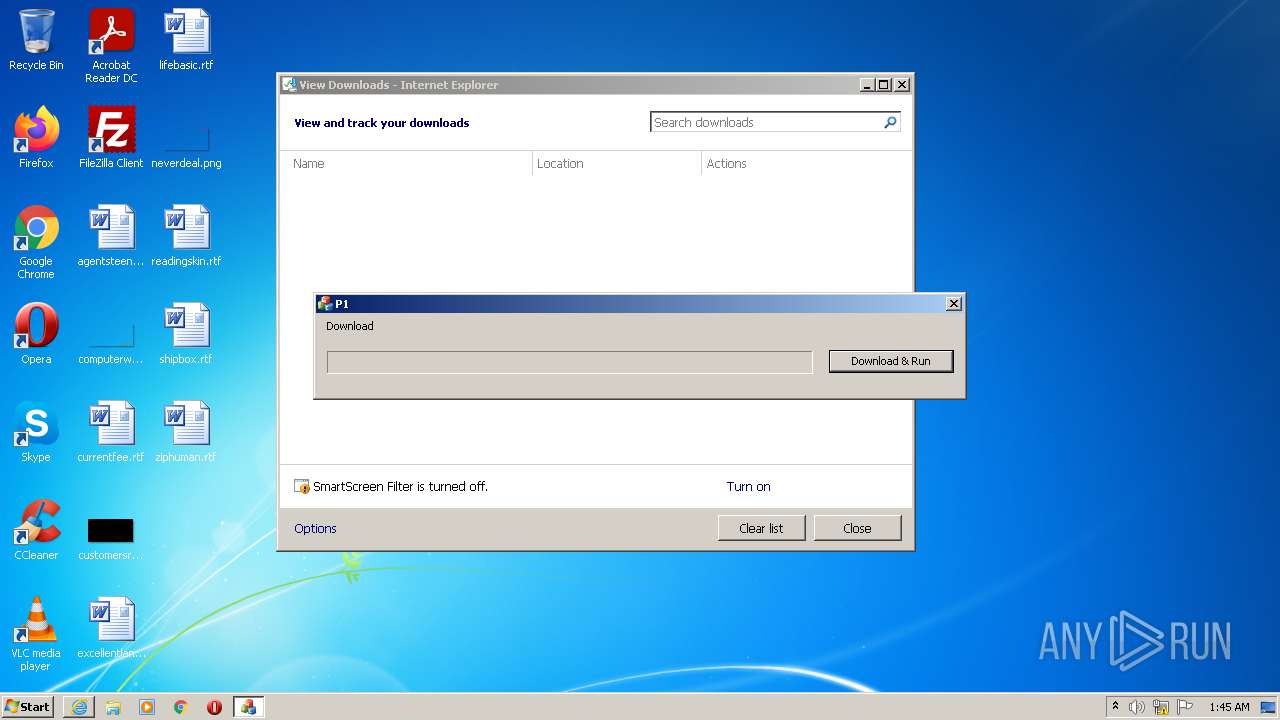Click "View and track your downloads" heading

[x=381, y=123]
